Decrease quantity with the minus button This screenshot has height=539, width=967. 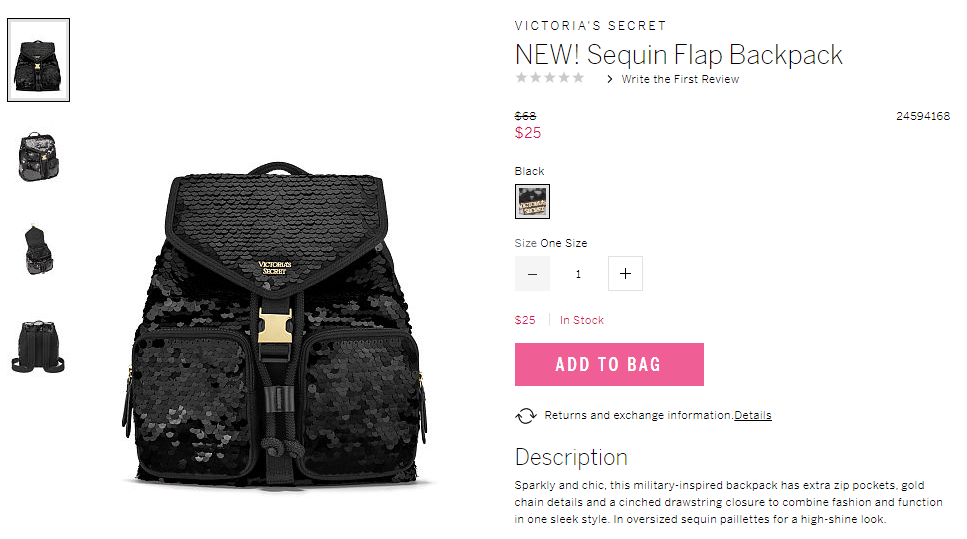pos(532,274)
